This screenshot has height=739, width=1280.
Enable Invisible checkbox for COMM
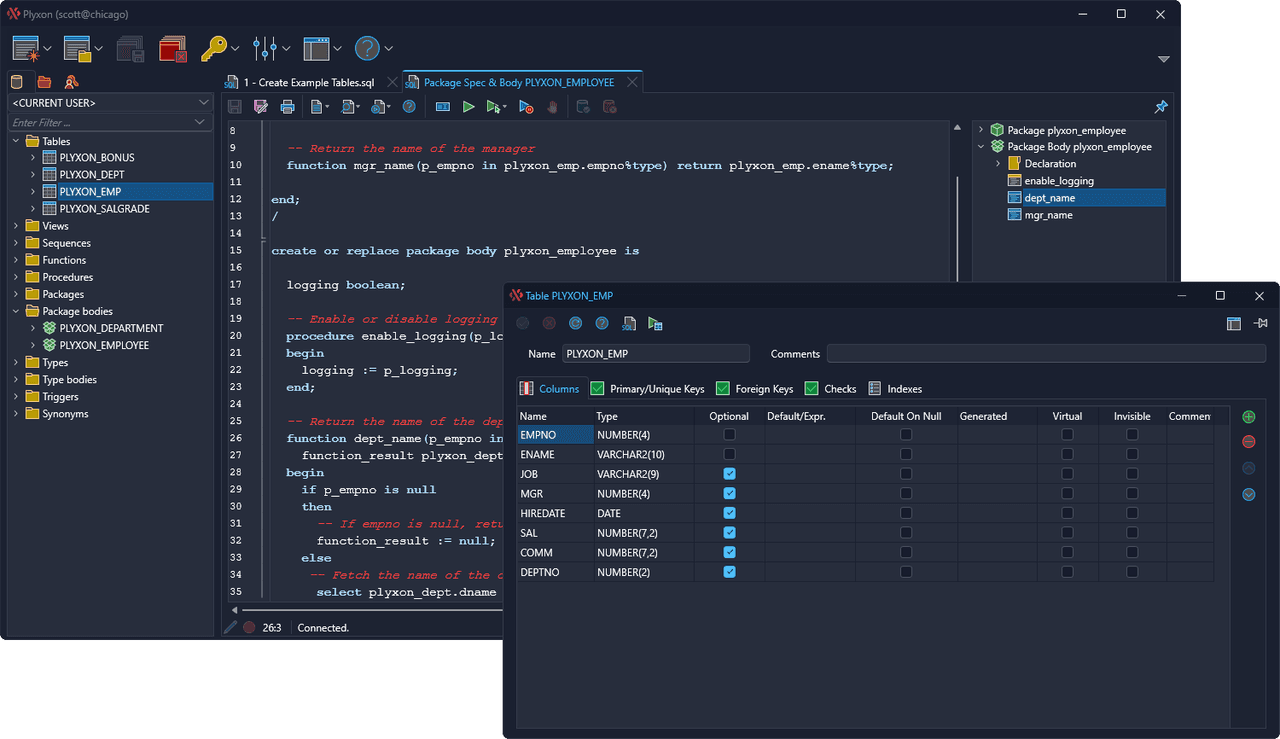[1132, 552]
